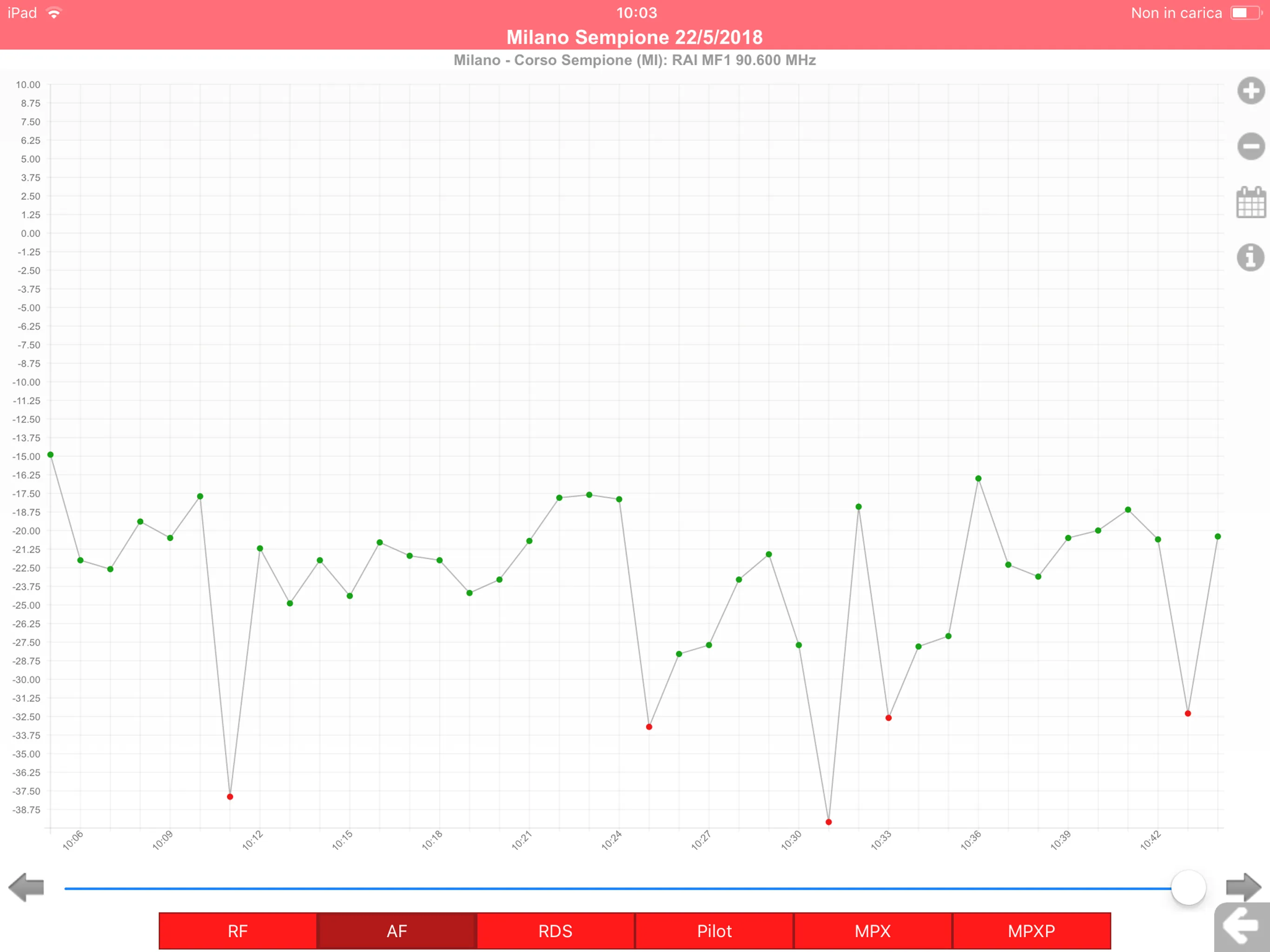The width and height of the screenshot is (1270, 952).
Task: Select the red data point at 10:43
Action: pos(1188,713)
